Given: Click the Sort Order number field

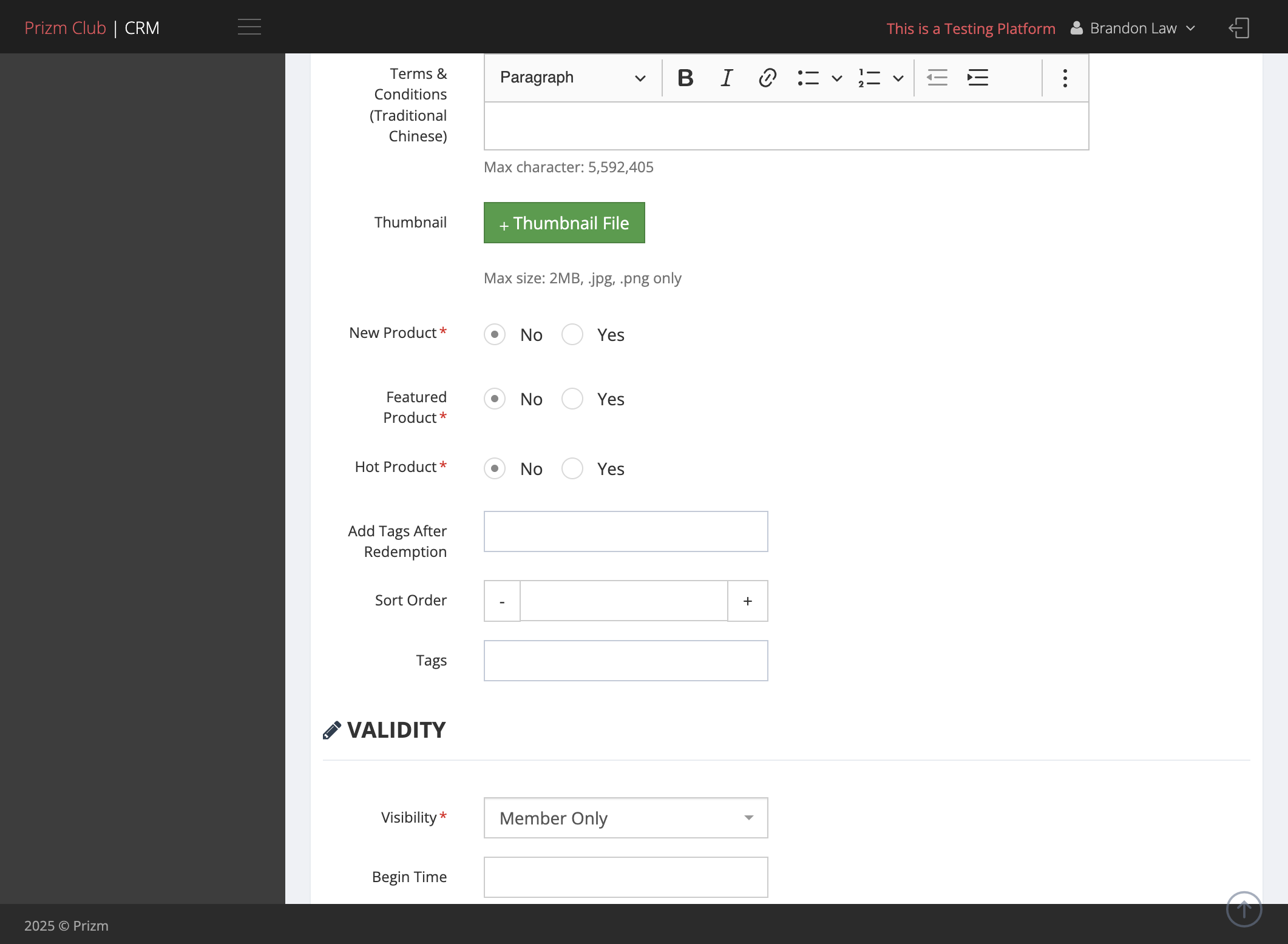Looking at the screenshot, I should click(x=624, y=601).
